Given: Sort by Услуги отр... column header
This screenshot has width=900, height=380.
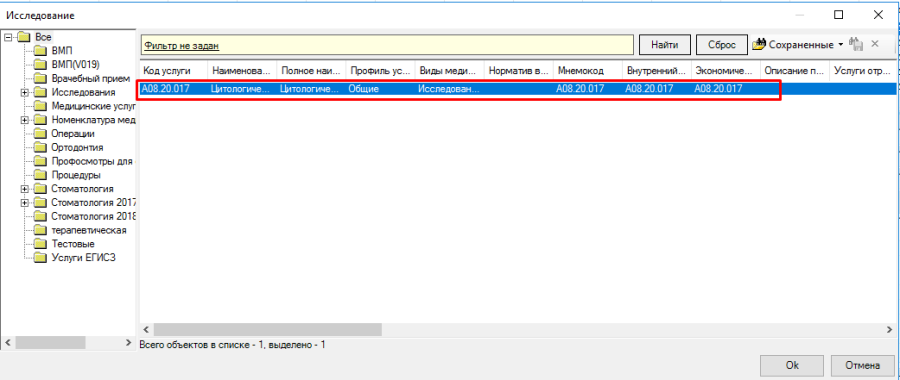Looking at the screenshot, I should click(863, 71).
